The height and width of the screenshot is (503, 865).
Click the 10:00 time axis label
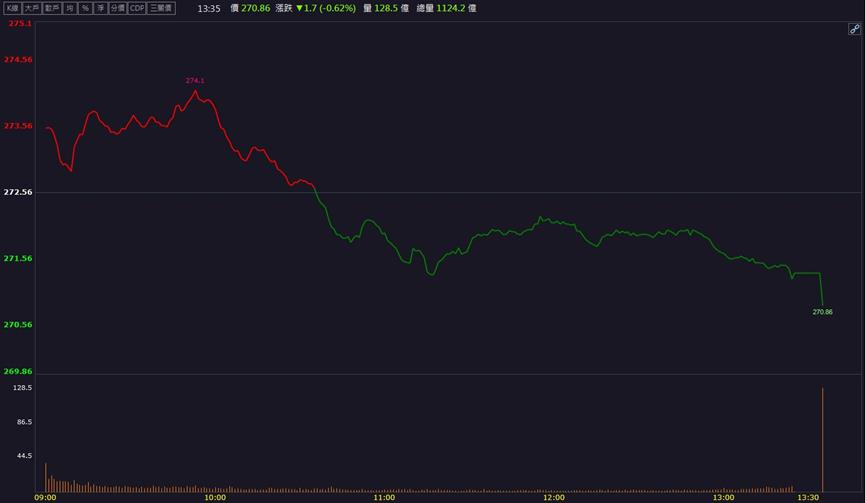click(x=215, y=497)
